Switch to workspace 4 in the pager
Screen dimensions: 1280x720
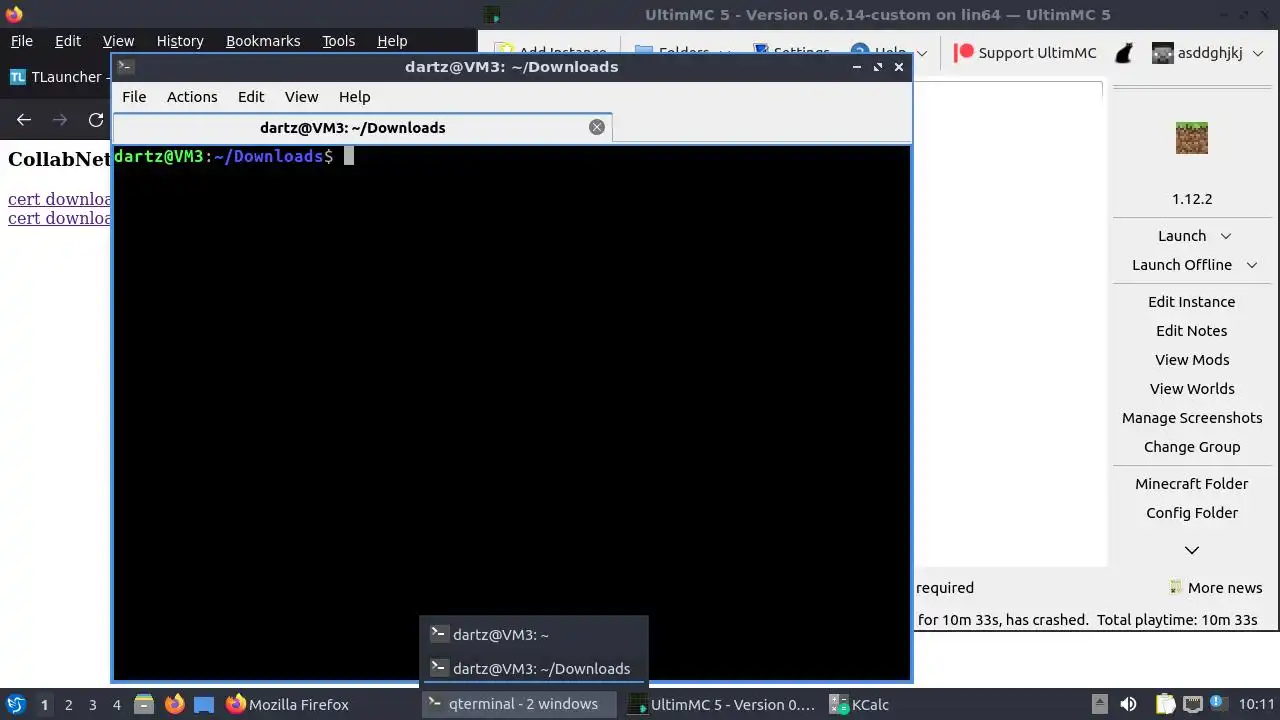pos(116,705)
